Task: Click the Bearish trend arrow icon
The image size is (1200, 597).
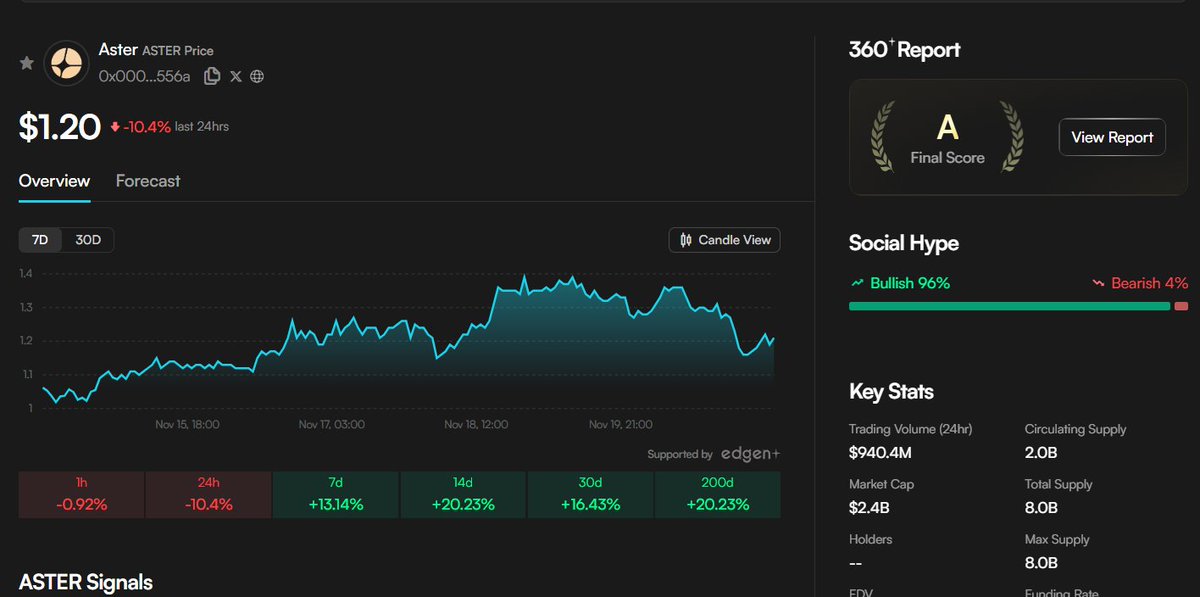Action: tap(1098, 283)
